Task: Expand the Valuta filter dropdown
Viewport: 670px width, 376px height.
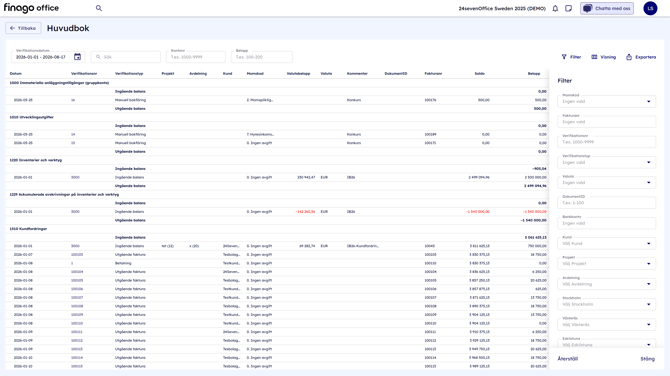Action: (606, 182)
